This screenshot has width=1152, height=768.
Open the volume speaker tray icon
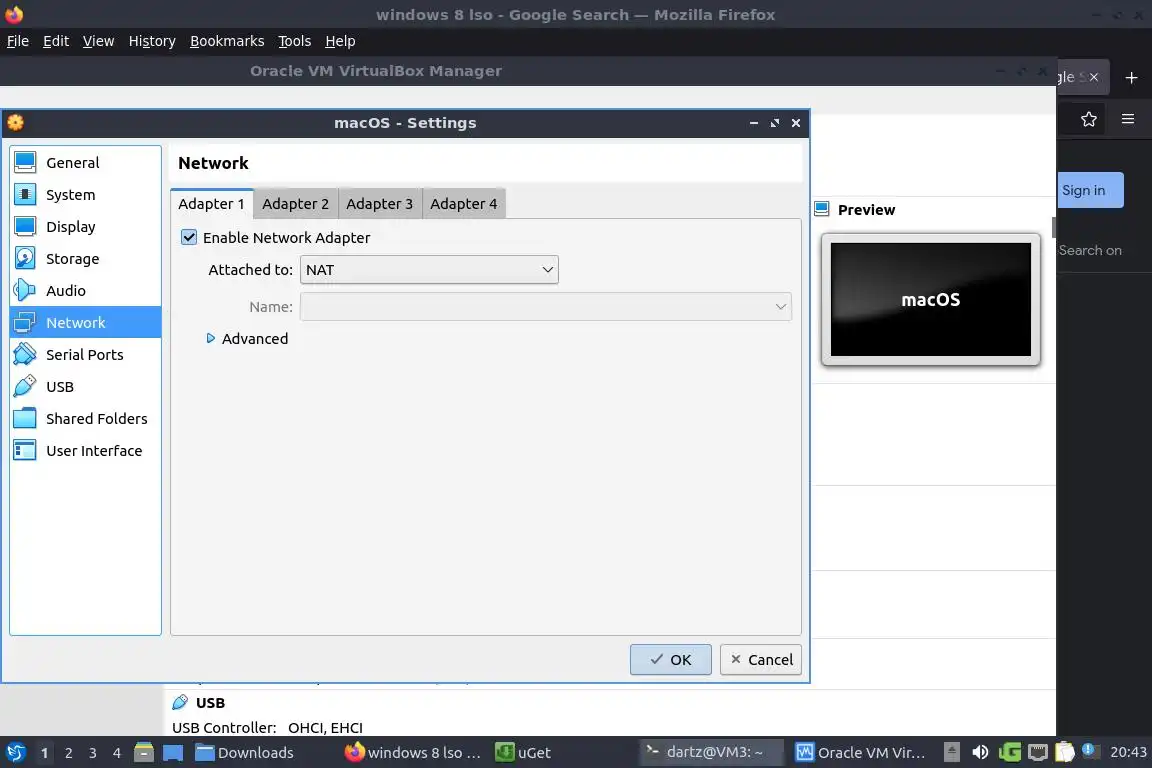(980, 752)
